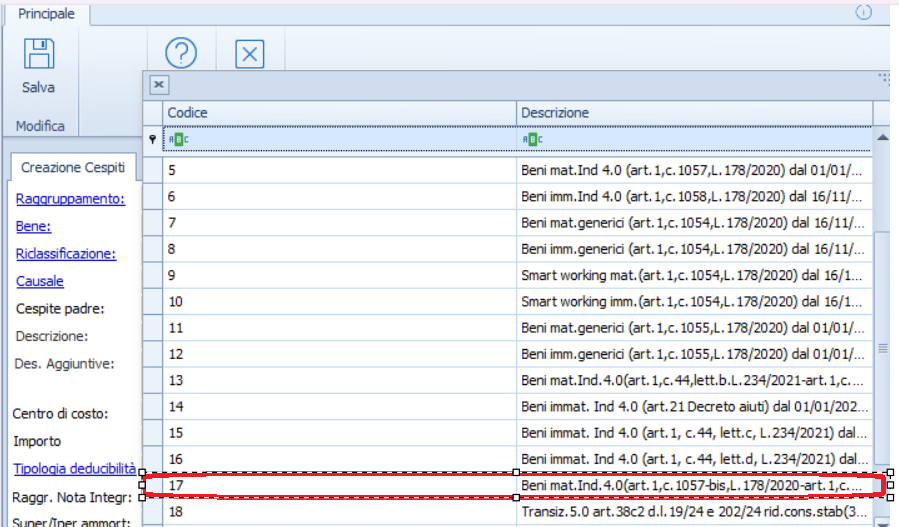Click the Riclassificazione link
Viewport: 899px width, 527px height.
point(66,254)
